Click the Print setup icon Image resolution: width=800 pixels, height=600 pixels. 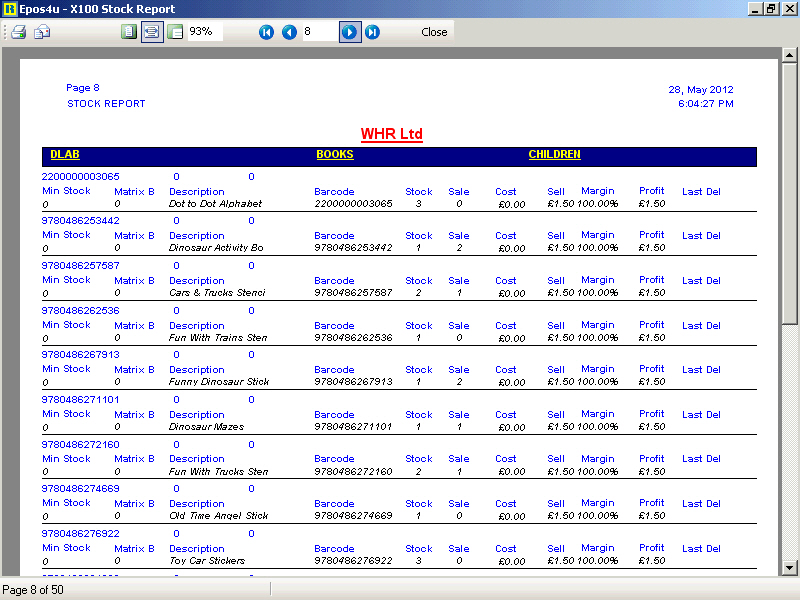[42, 32]
